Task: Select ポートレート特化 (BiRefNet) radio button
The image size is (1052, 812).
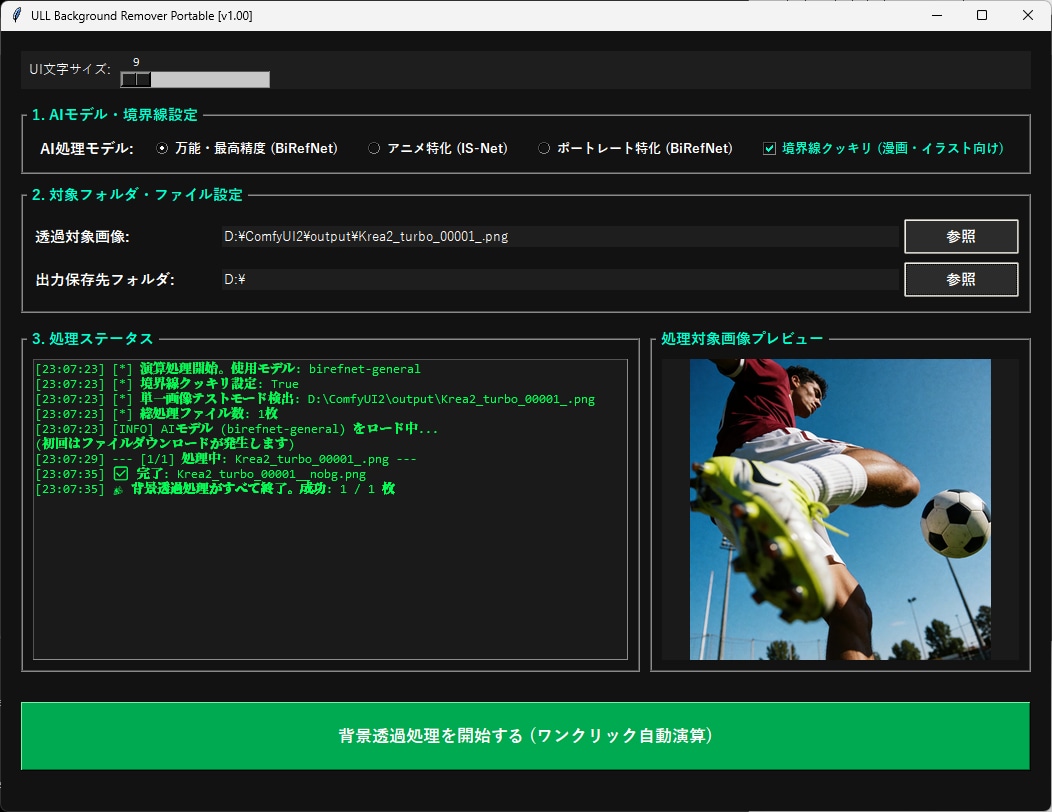Action: (543, 148)
